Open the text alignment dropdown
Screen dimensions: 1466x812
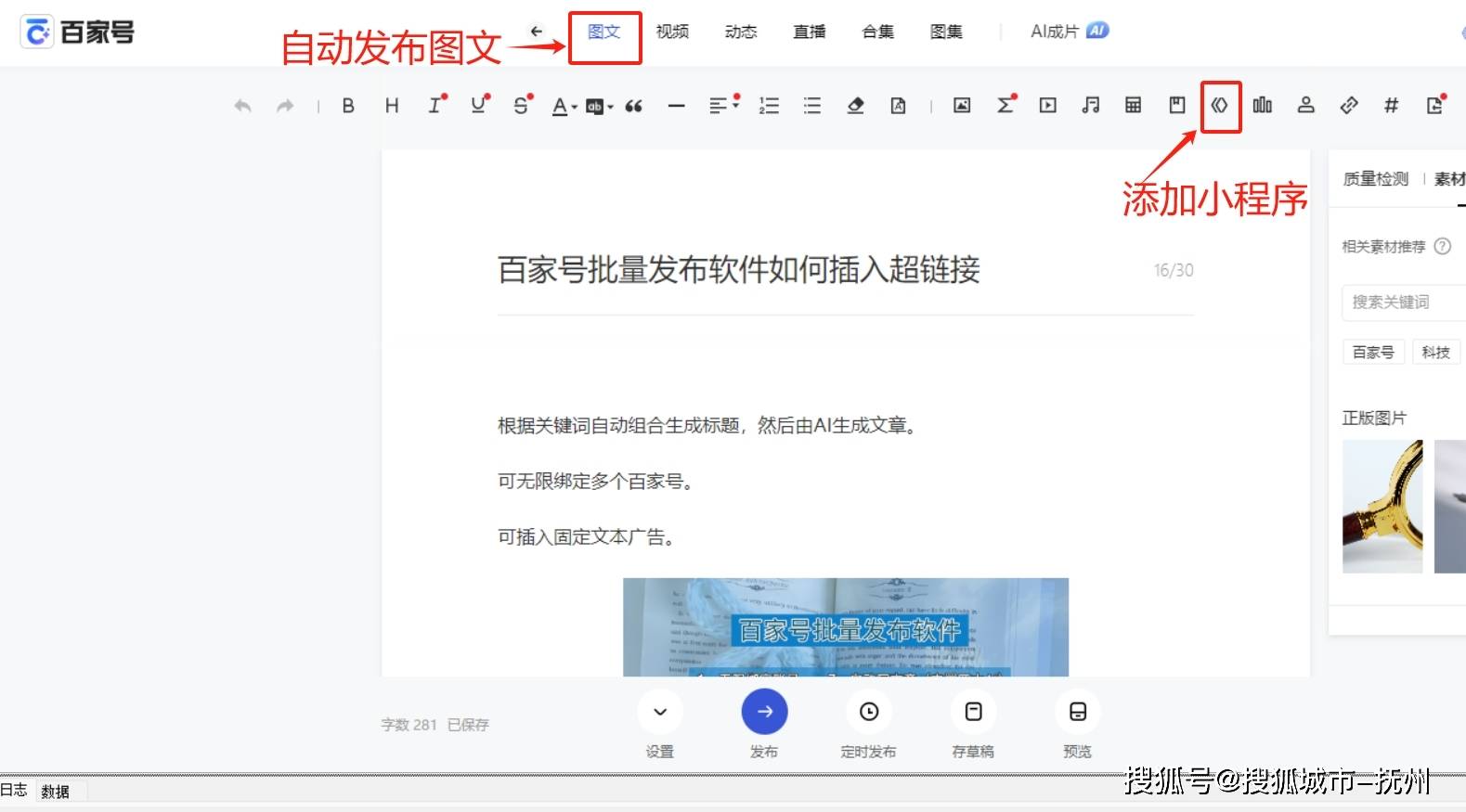[723, 106]
